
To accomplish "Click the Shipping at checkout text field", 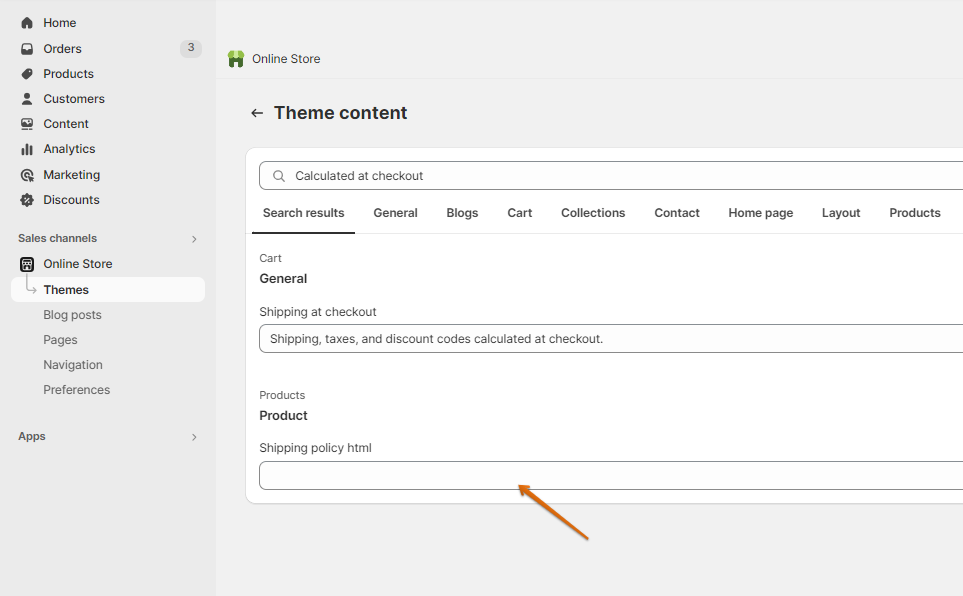I will coord(610,339).
